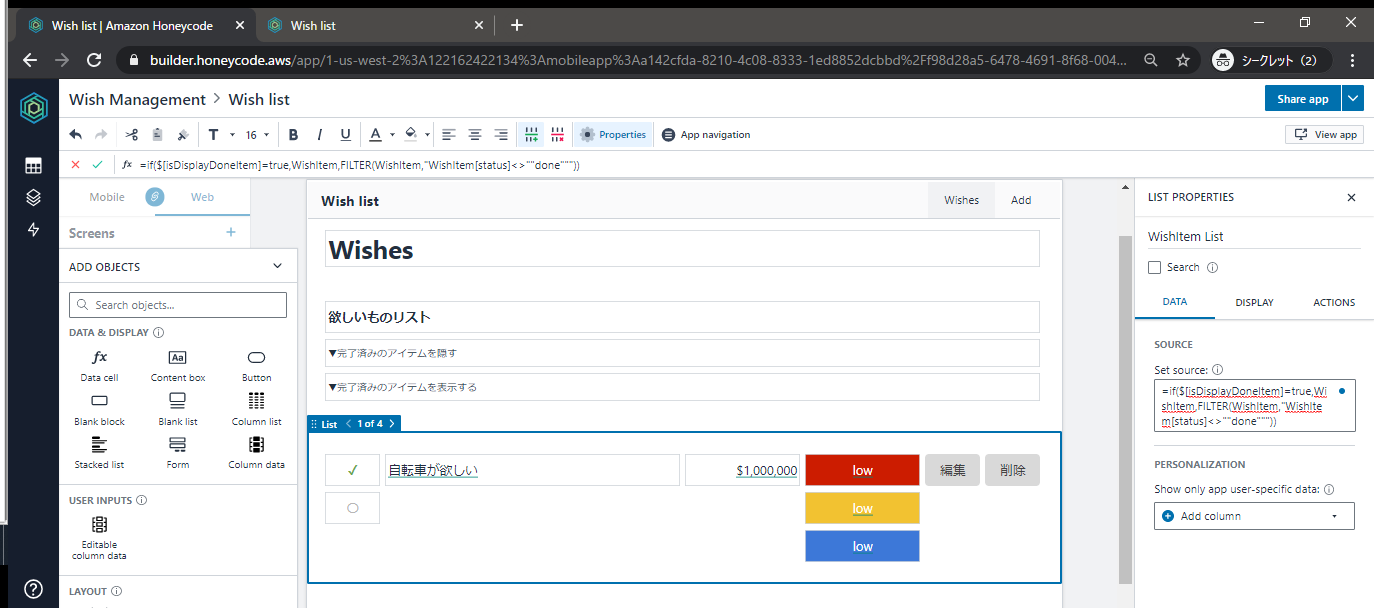Click the red low priority block
The height and width of the screenshot is (608, 1374).
pyautogui.click(x=862, y=470)
